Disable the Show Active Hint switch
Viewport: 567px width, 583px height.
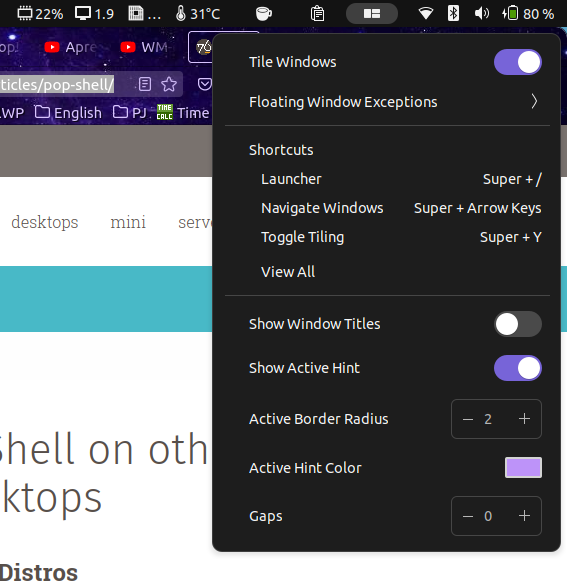click(518, 368)
